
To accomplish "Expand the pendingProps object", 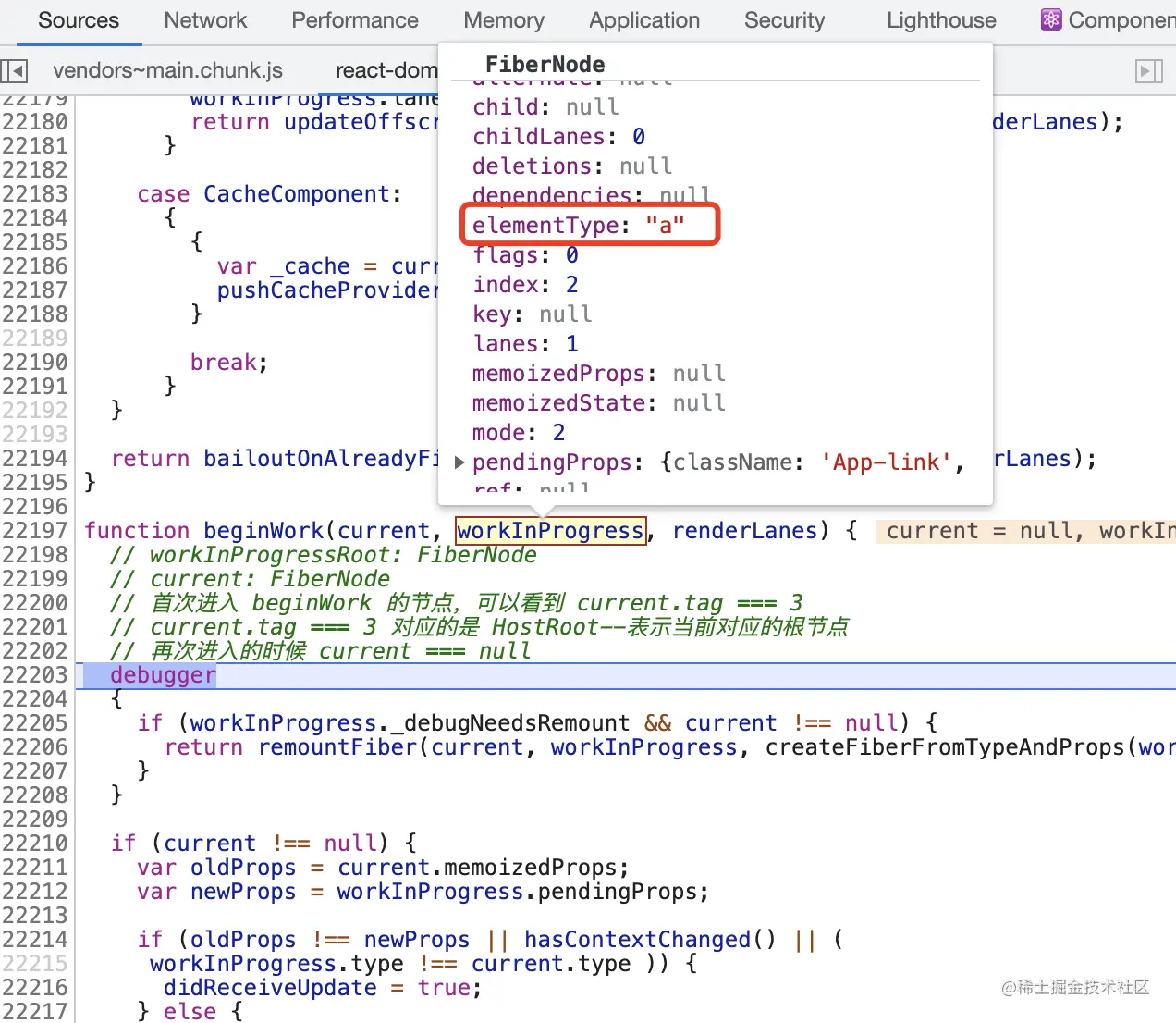I will pos(459,462).
